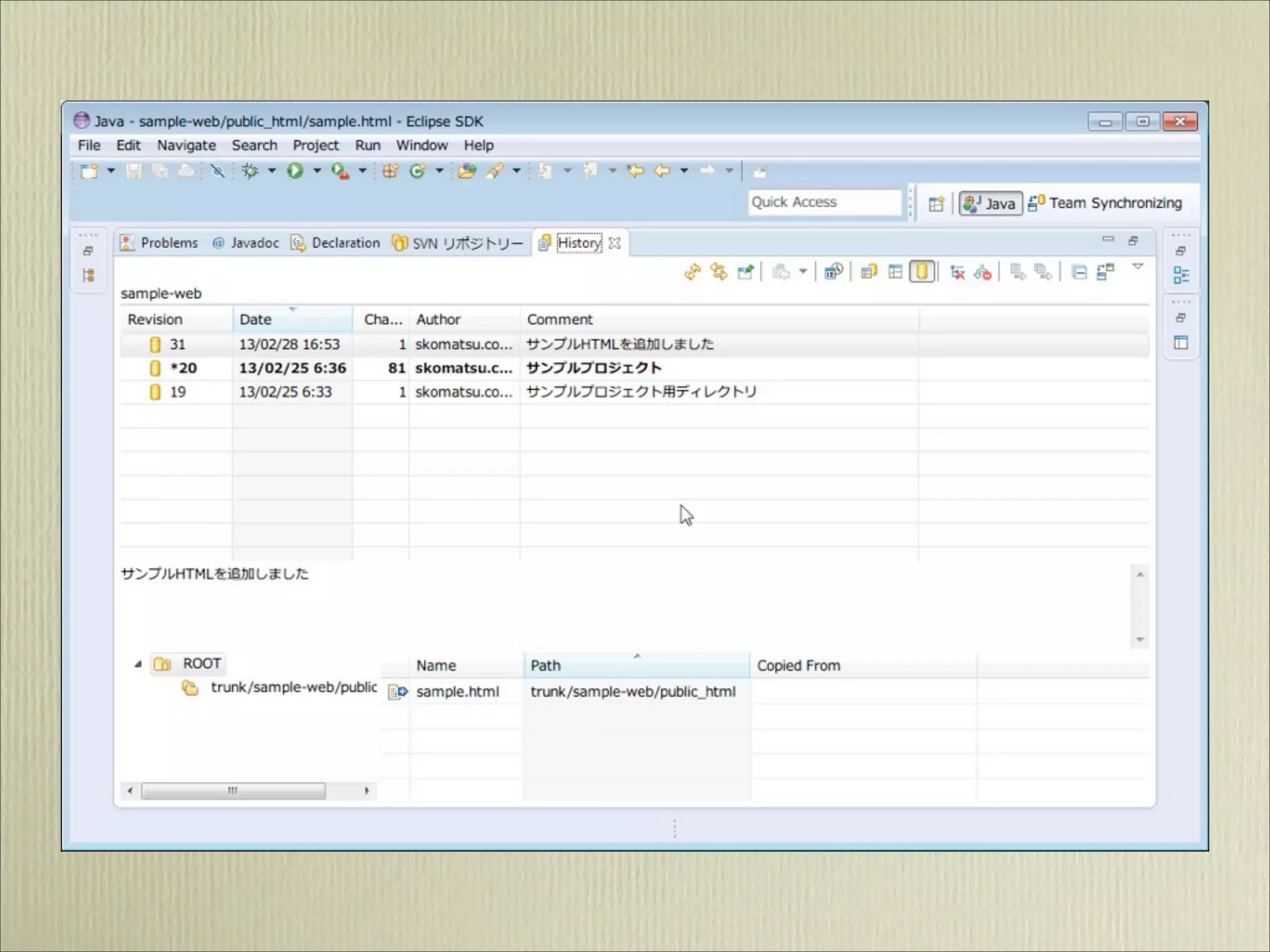Click the date/clock group-by-date icon

(833, 272)
